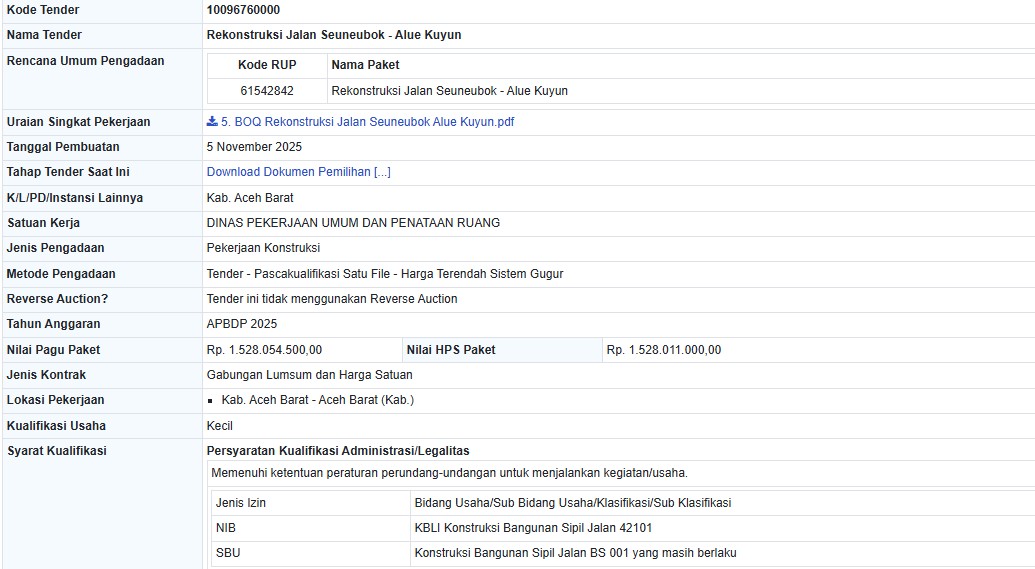Click package name in the Nama Paket cell
This screenshot has height=569, width=1035.
449,91
